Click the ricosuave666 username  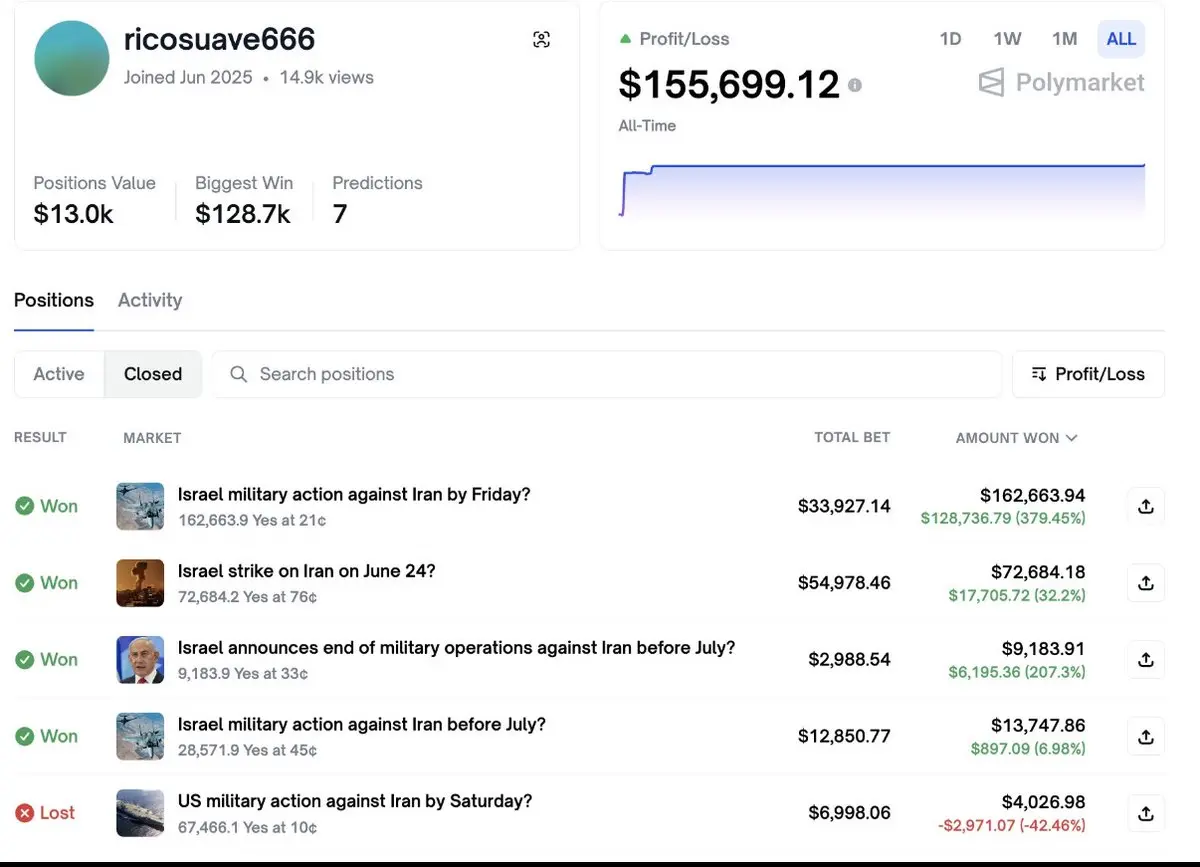[219, 39]
